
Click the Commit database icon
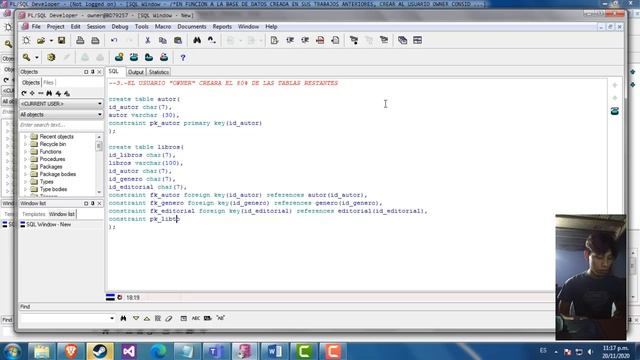(x=85, y=58)
